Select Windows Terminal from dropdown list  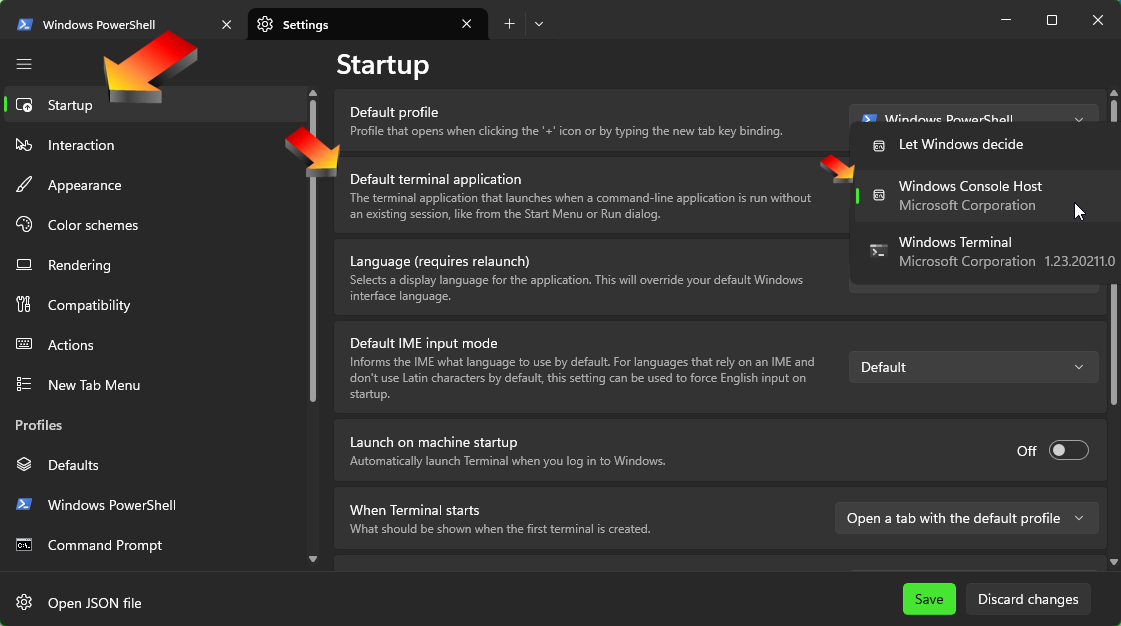[955, 251]
